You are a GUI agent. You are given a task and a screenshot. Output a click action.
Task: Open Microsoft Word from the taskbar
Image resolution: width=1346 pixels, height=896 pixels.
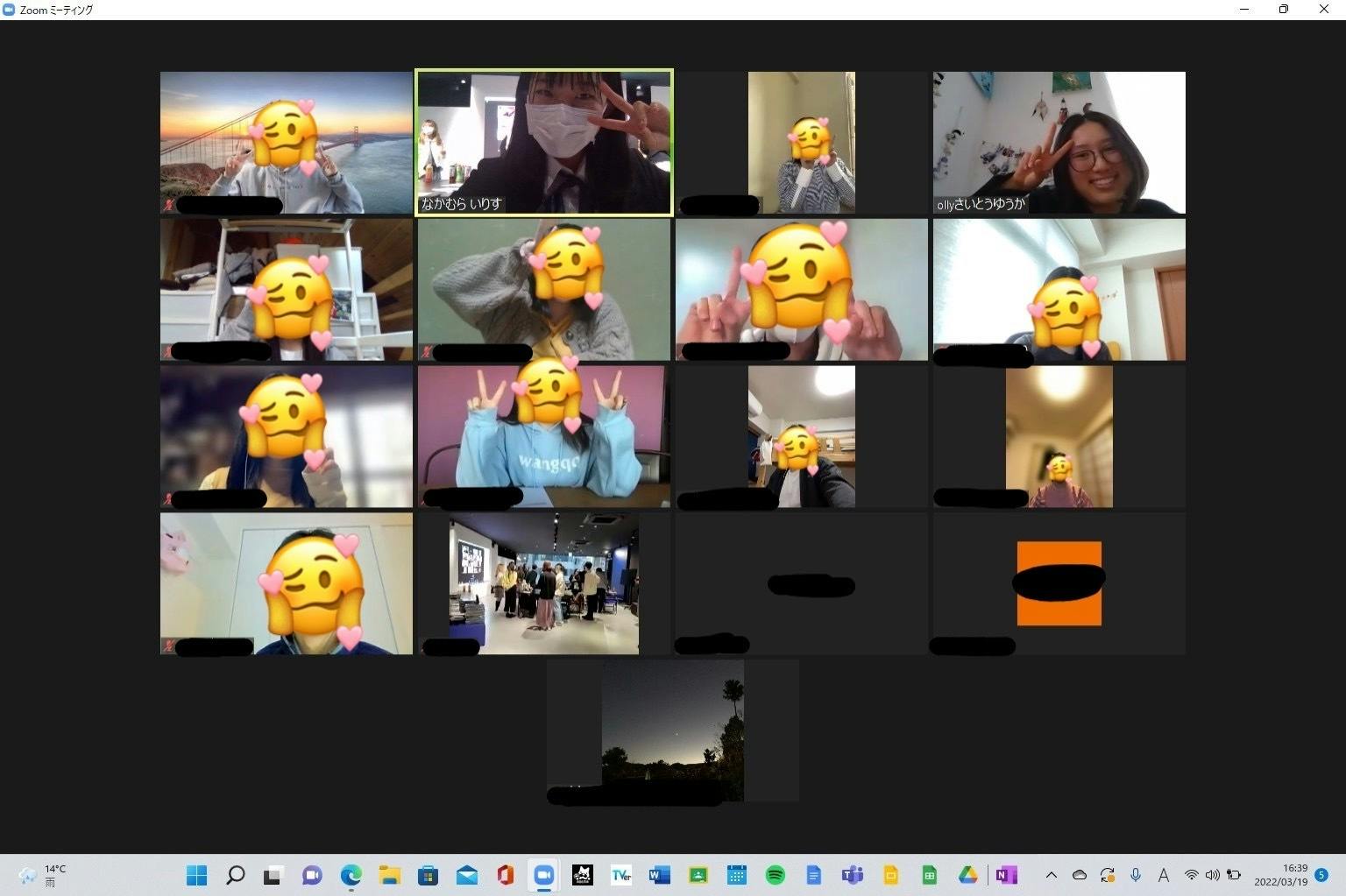click(659, 875)
